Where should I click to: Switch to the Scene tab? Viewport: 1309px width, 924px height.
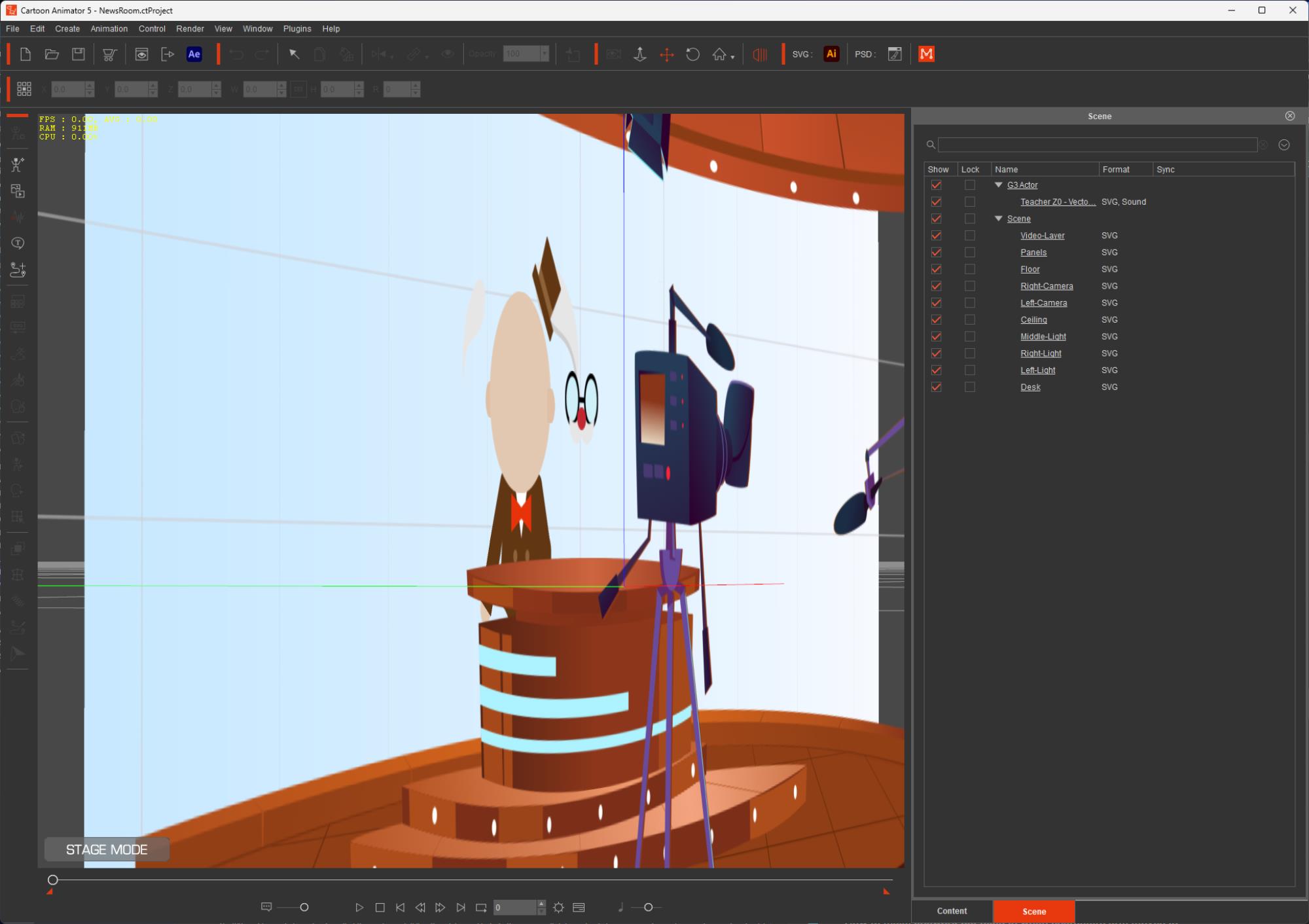(x=1034, y=911)
